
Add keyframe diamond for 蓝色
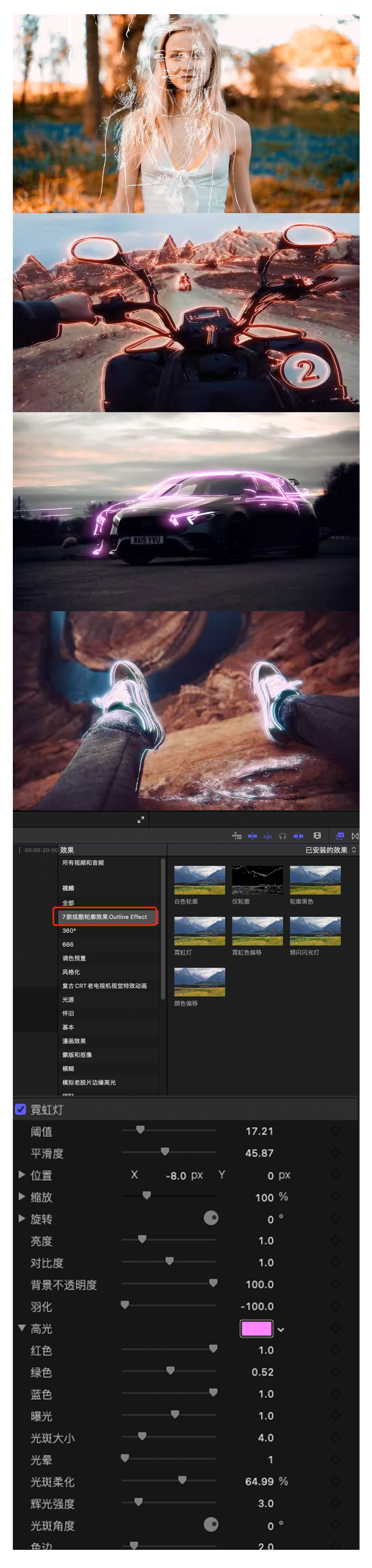[x=335, y=1393]
